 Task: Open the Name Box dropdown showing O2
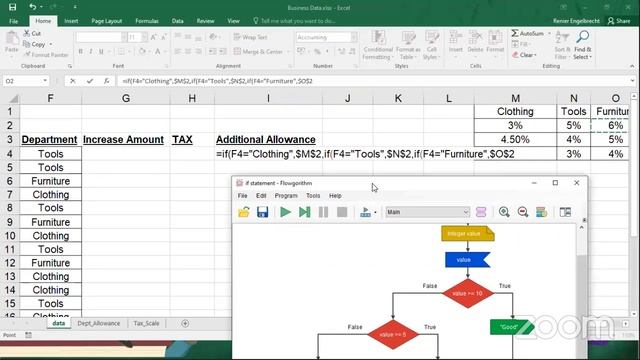[x=45, y=81]
